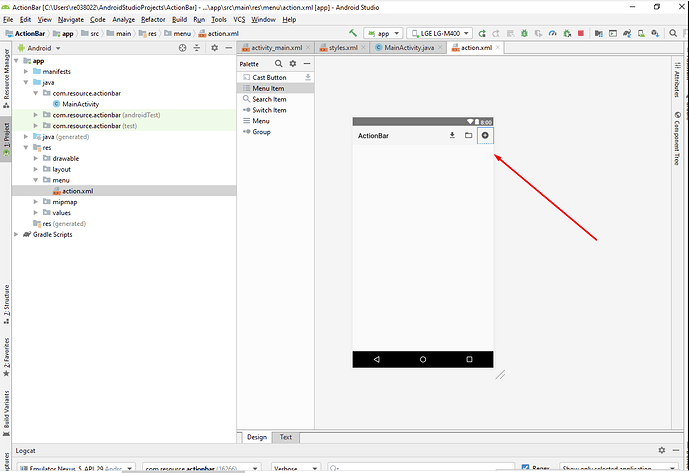Click the Logcat search field
689x473 pixels.
click(421, 468)
